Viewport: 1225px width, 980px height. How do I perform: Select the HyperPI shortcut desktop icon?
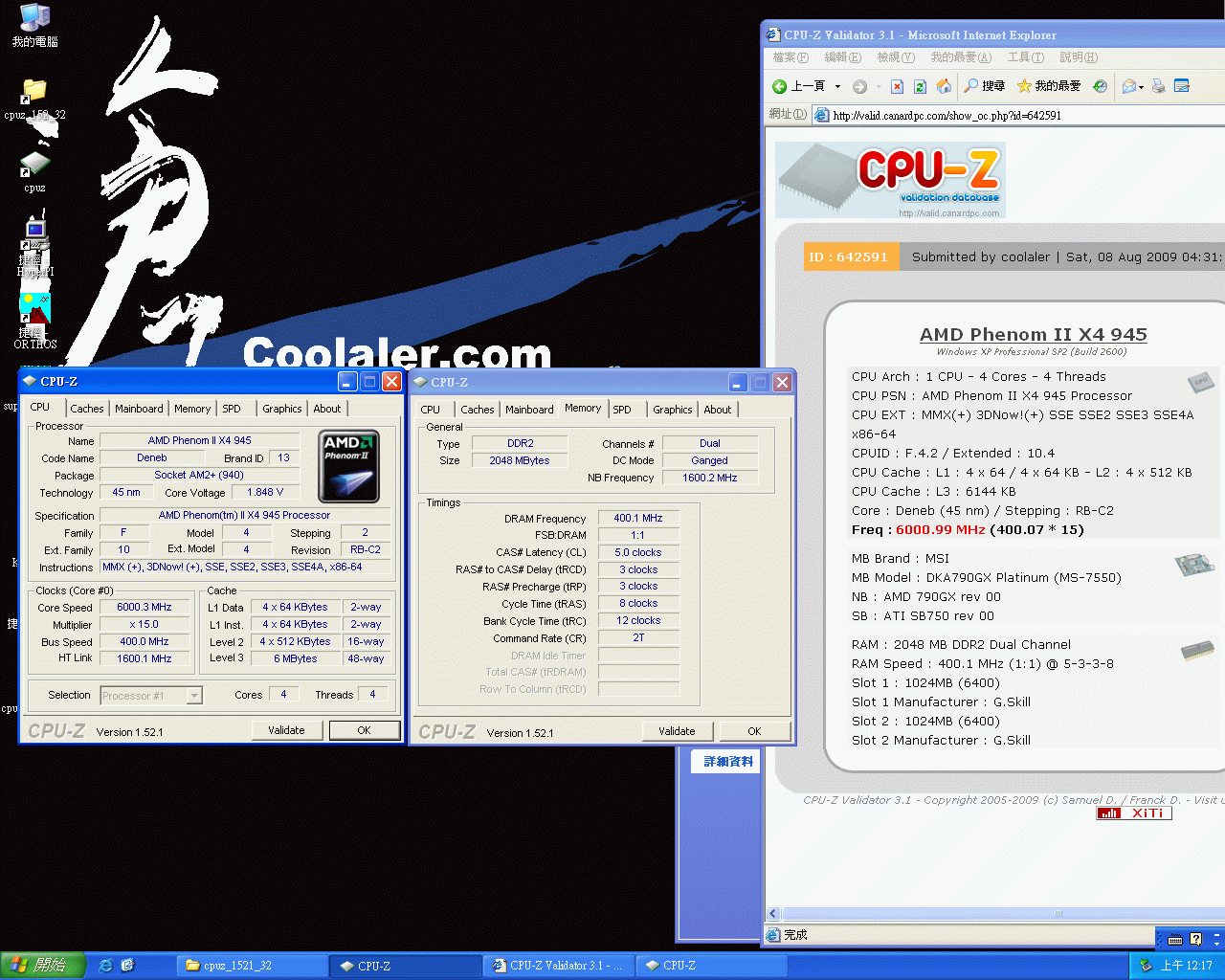(x=35, y=247)
